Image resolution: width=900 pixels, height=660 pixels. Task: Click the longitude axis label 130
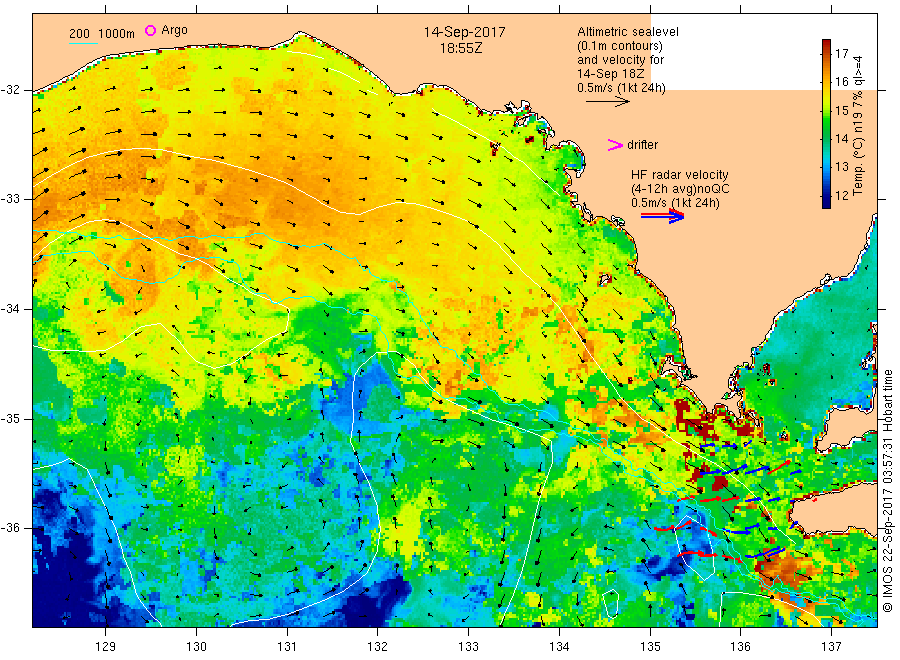(196, 647)
